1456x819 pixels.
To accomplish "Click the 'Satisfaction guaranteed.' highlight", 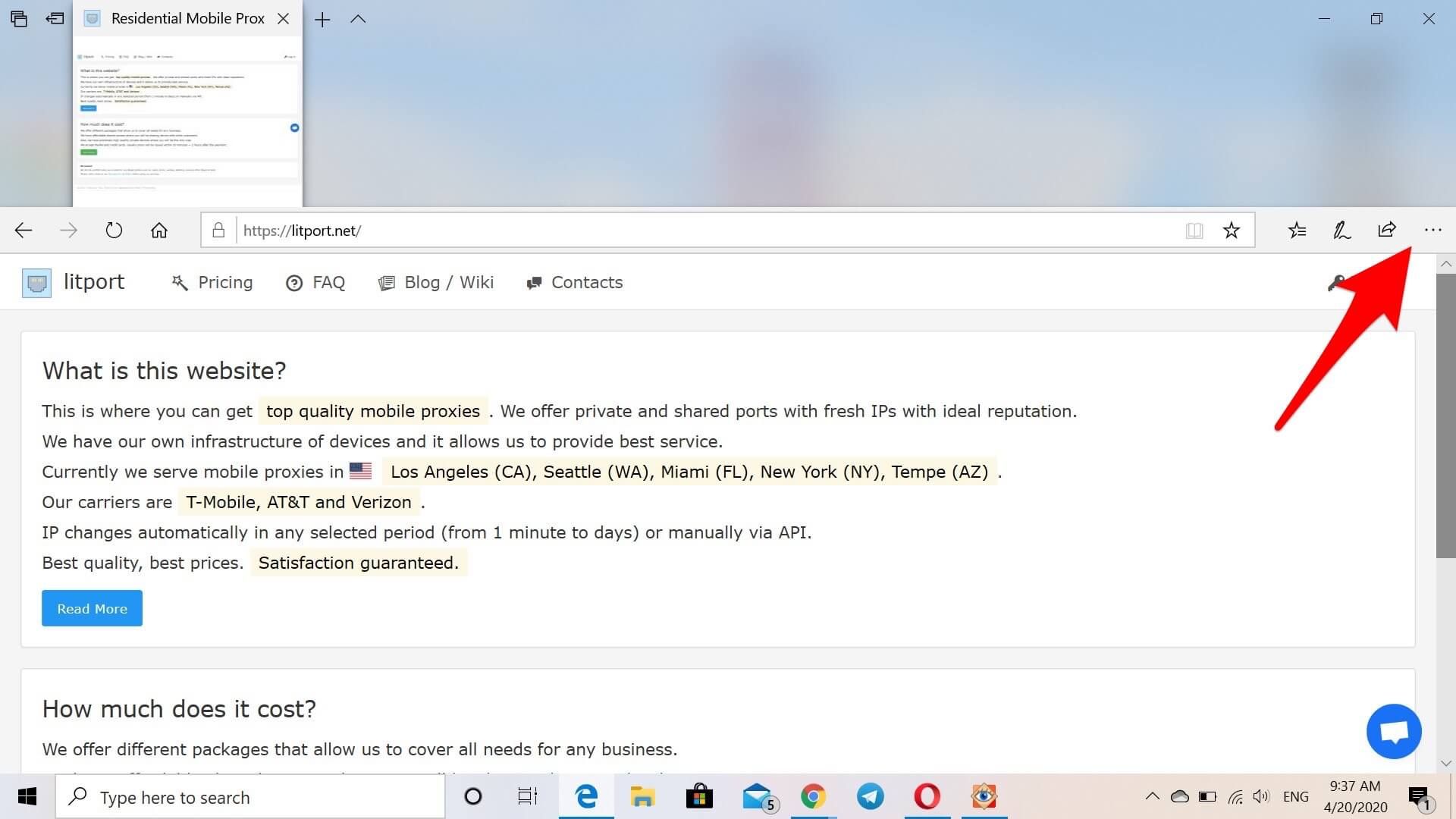I will coord(359,563).
